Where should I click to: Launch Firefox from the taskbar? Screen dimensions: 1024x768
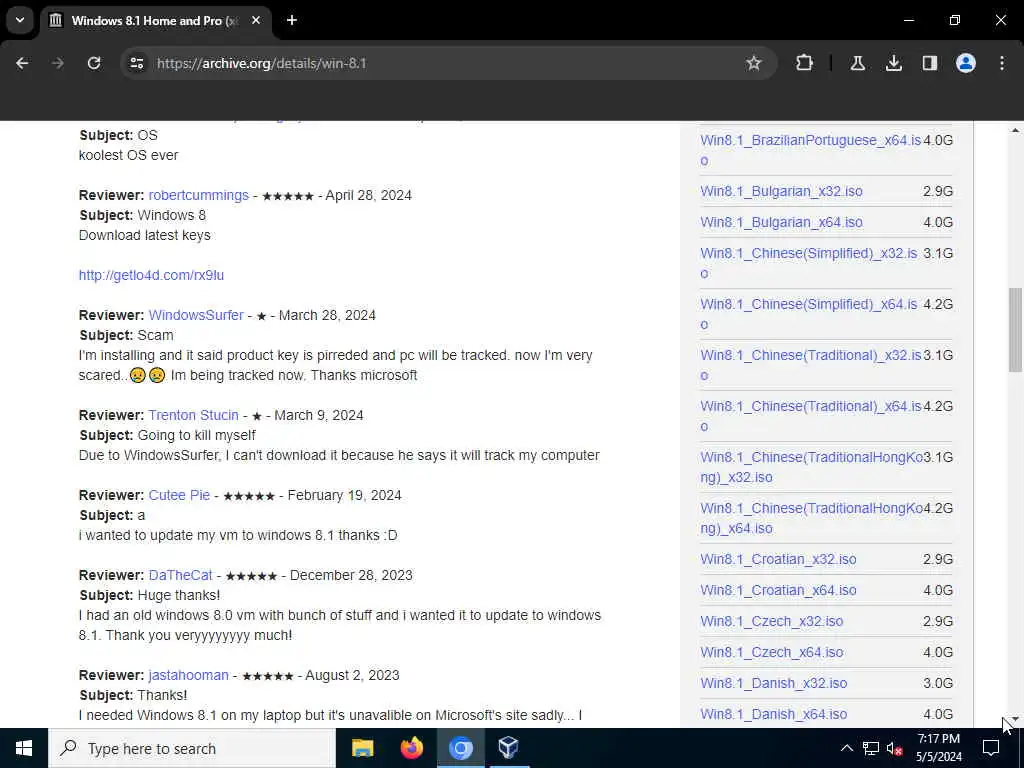(411, 748)
